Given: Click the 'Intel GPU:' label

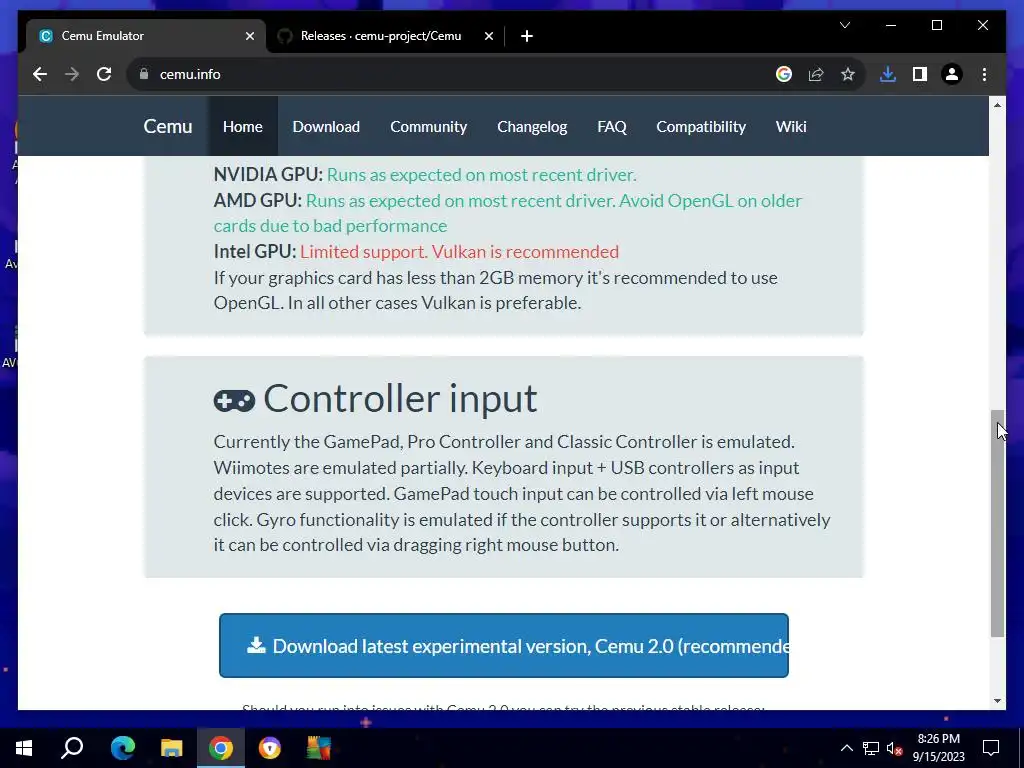Looking at the screenshot, I should coord(255,251).
